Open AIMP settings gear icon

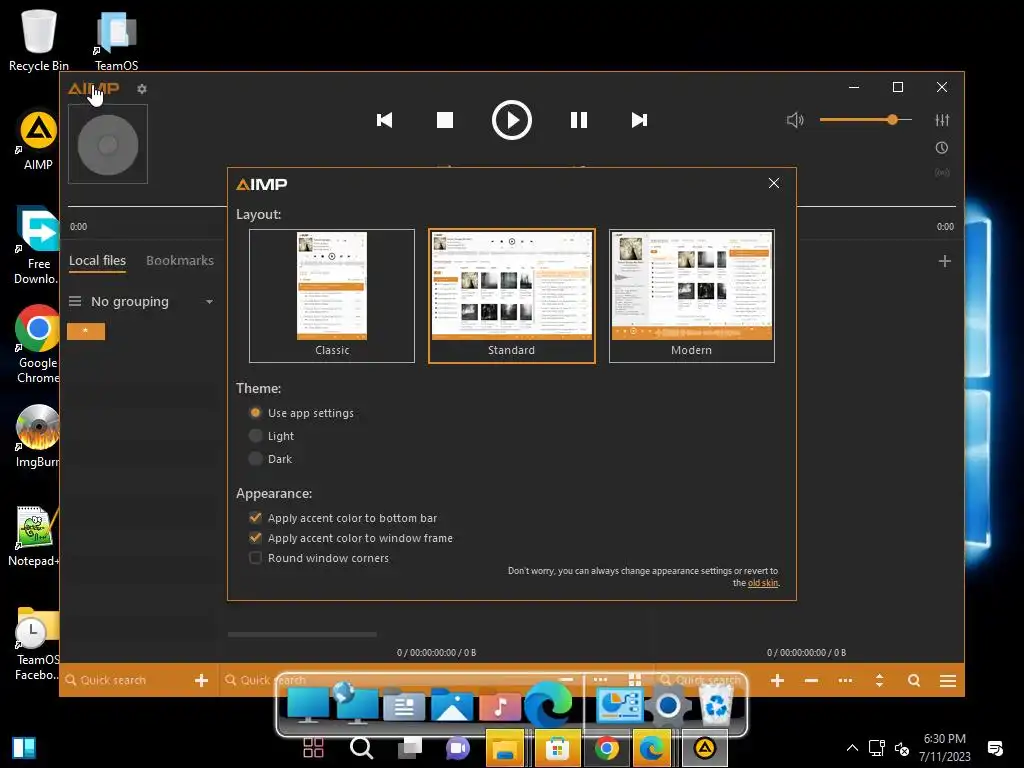point(142,89)
